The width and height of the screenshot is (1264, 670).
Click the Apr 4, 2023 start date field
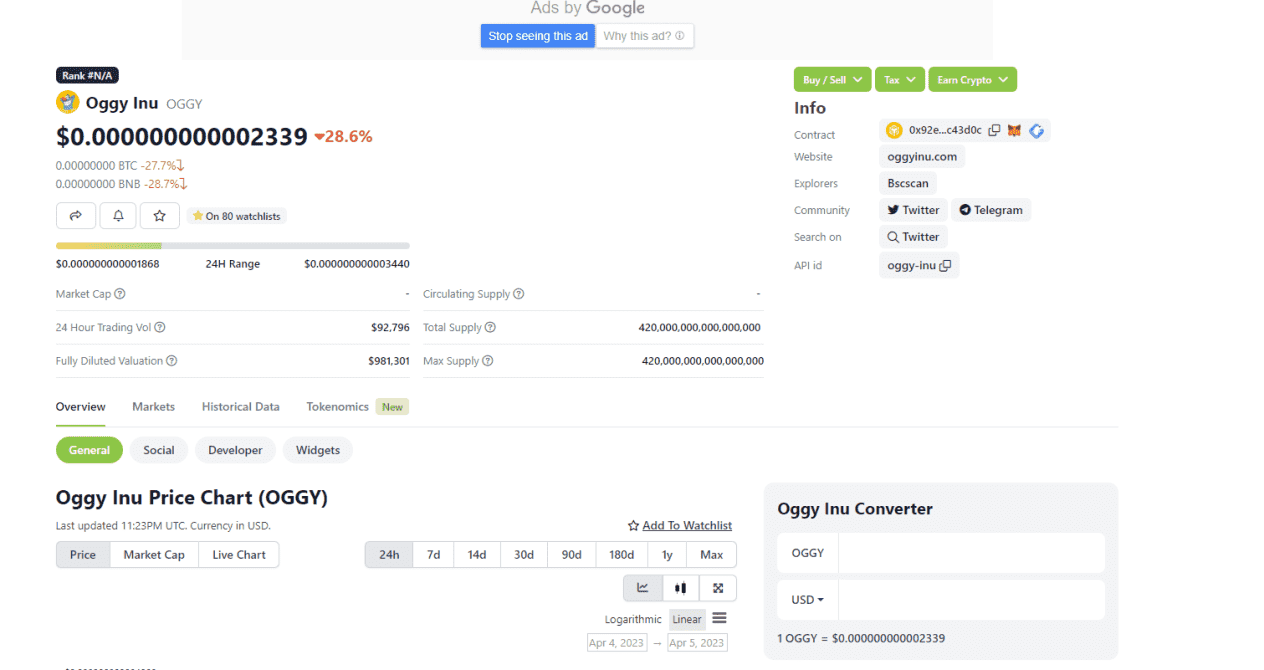[617, 643]
